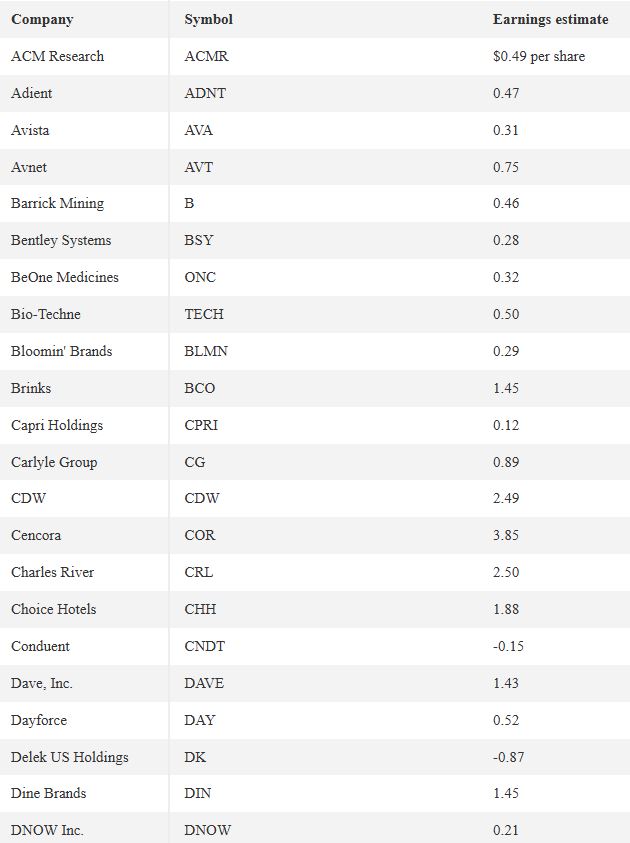Select Barrick Mining in the table

click(x=57, y=203)
